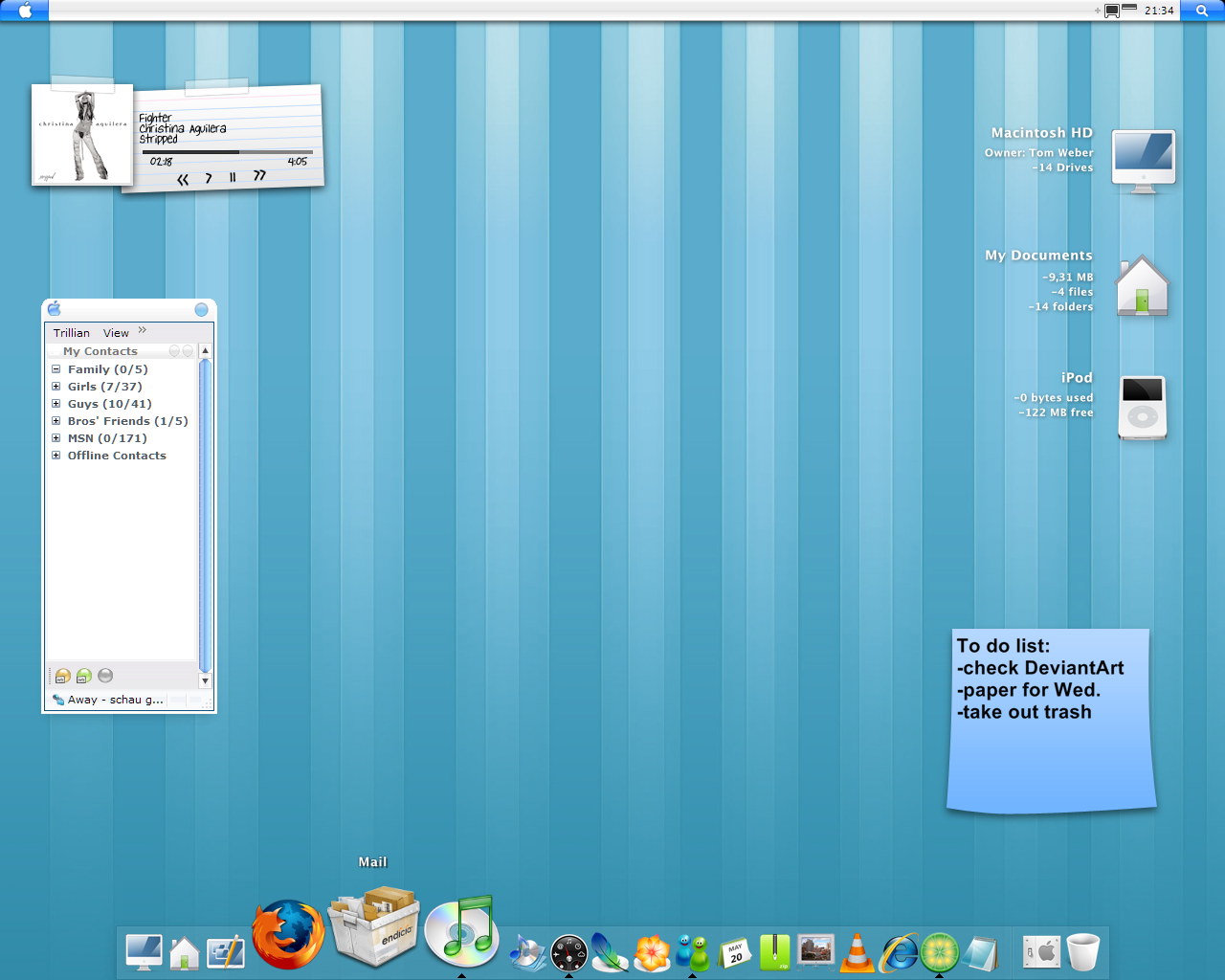Click the blue To do list sticky note

pos(1051,721)
